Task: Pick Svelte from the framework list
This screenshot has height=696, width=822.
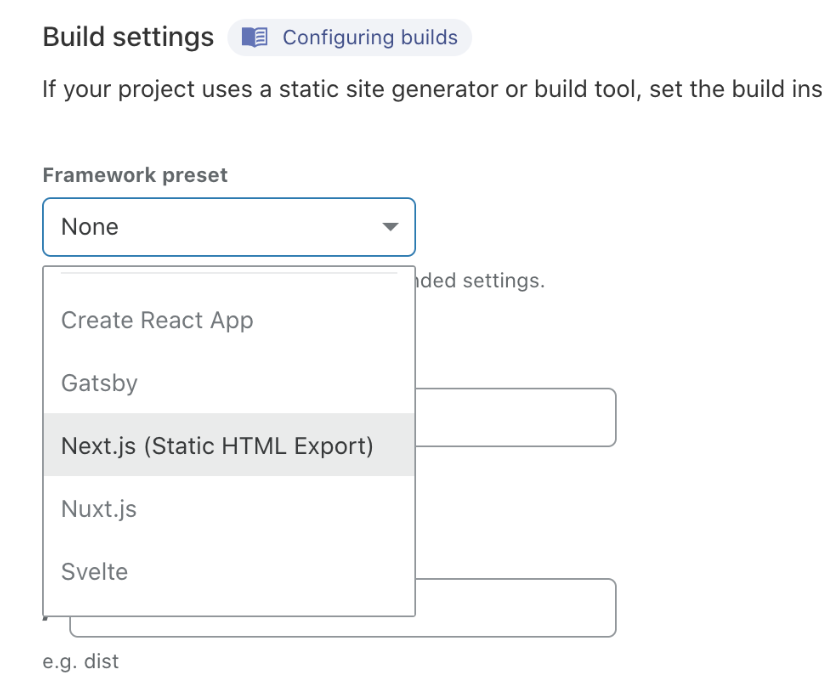Action: tap(229, 571)
